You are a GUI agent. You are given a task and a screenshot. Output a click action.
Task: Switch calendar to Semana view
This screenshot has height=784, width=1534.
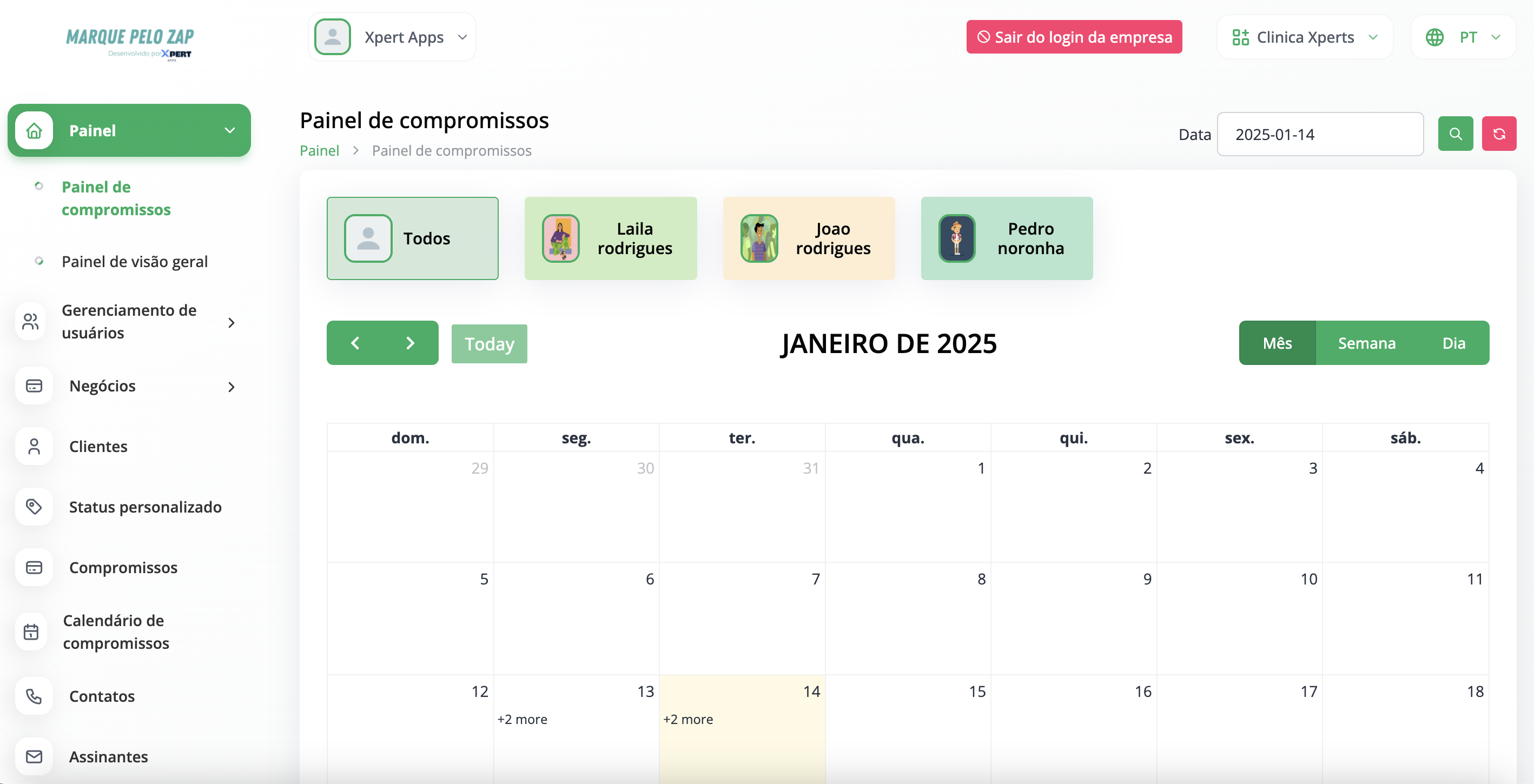point(1366,343)
